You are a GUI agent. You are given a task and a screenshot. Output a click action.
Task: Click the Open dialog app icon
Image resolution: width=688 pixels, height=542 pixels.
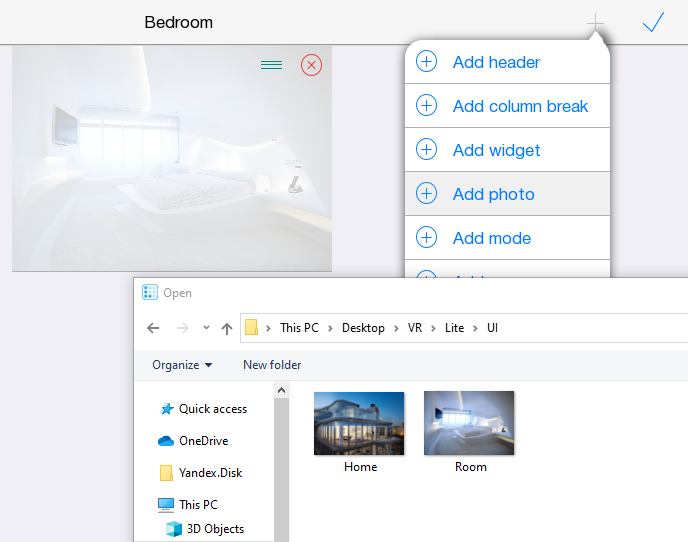tap(150, 292)
